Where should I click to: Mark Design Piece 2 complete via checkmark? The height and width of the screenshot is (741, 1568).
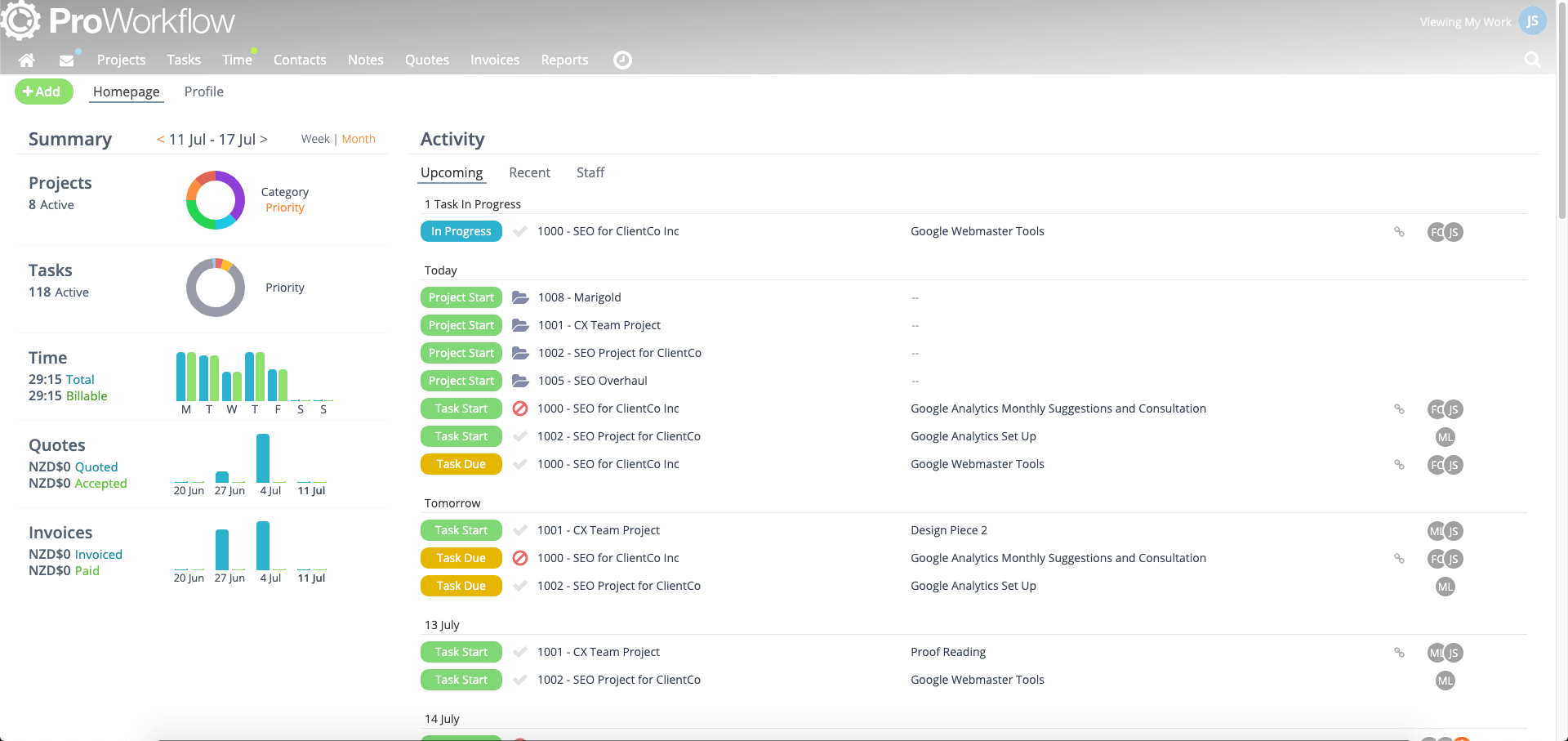click(x=520, y=530)
